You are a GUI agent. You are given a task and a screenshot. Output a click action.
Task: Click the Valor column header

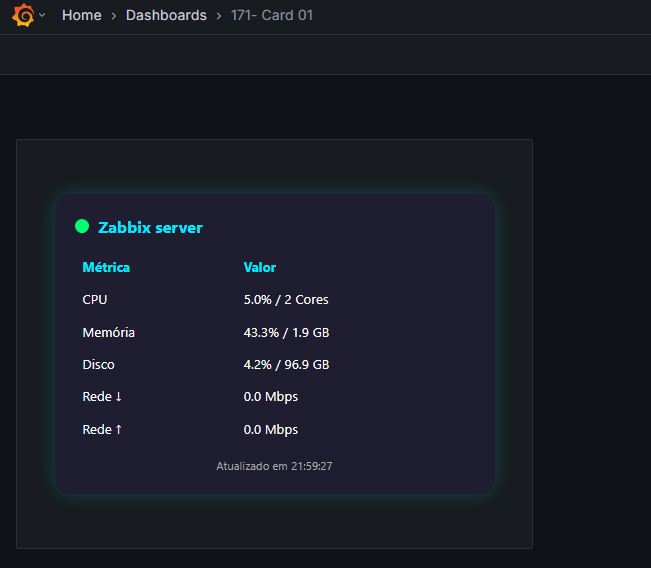click(260, 267)
